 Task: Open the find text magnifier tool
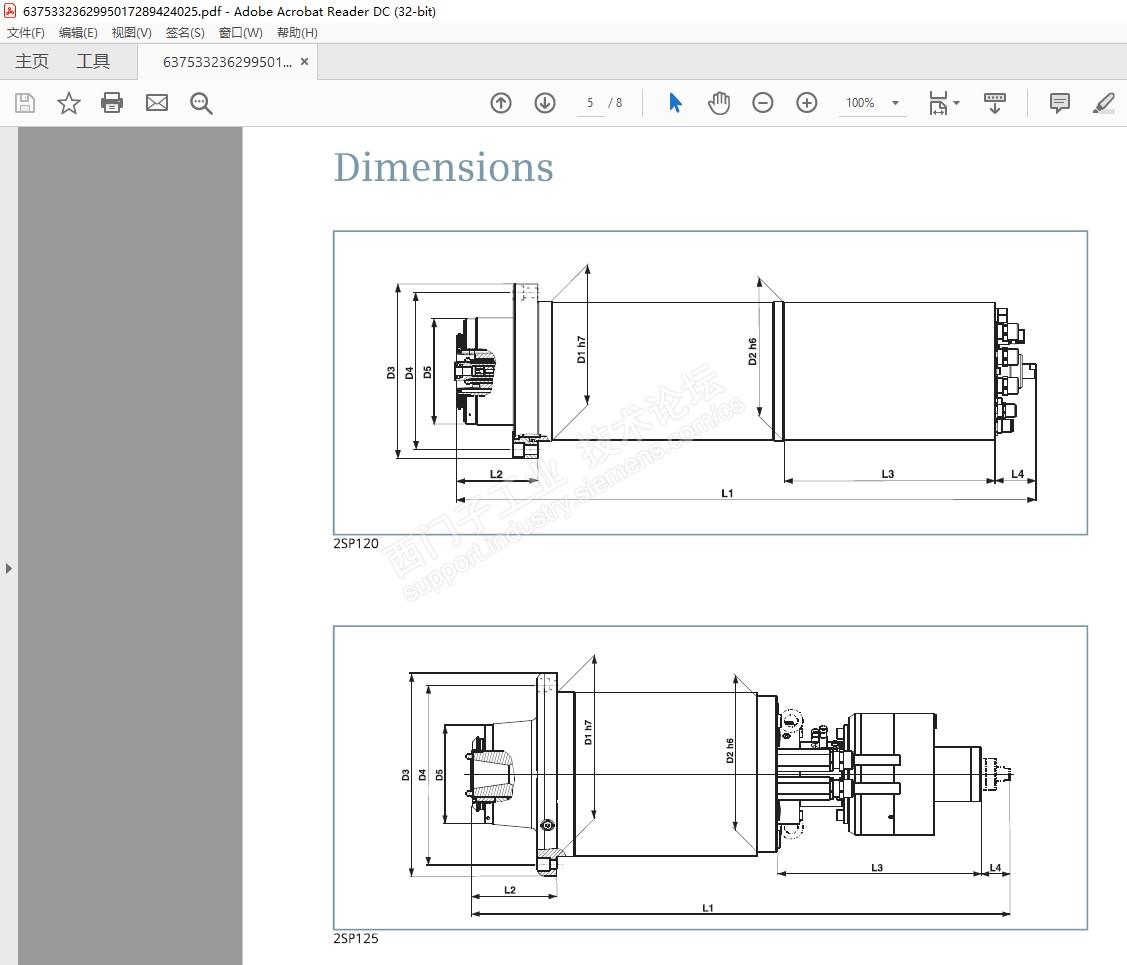[201, 103]
